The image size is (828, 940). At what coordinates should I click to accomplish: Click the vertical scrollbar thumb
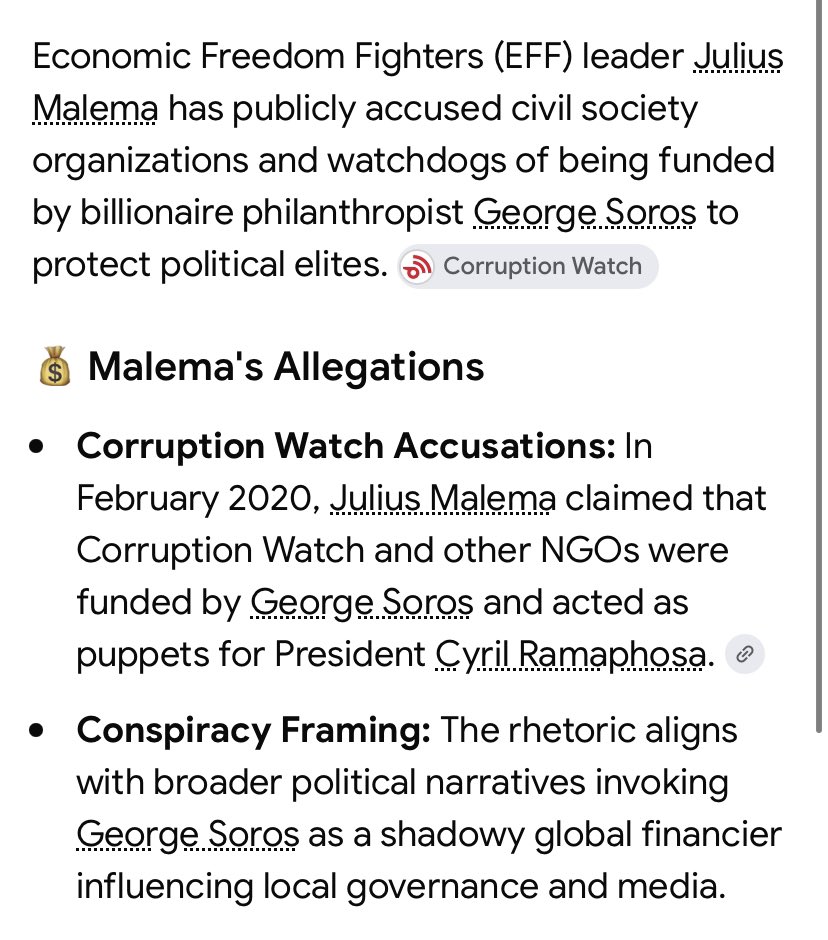point(818,366)
